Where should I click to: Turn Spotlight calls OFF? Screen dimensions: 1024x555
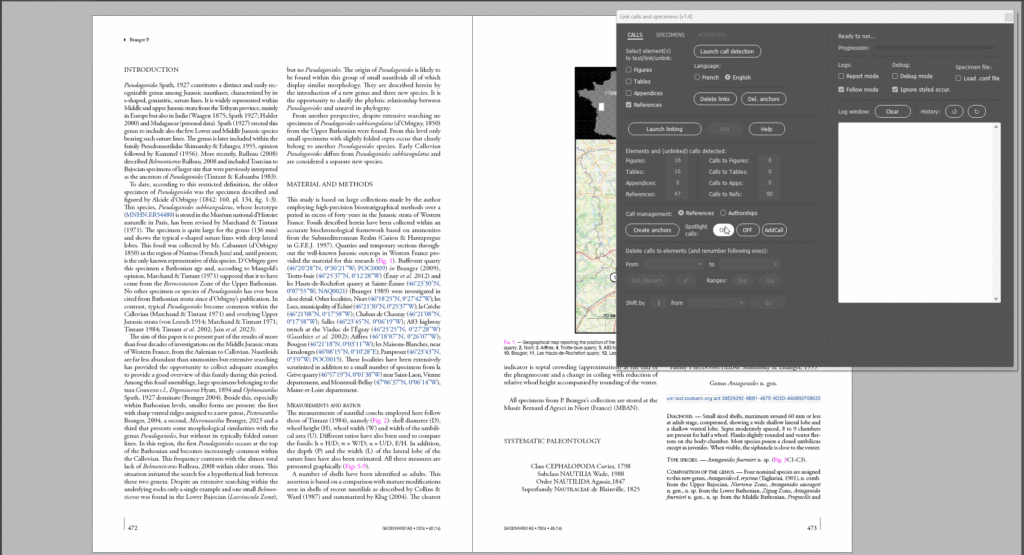(x=747, y=230)
